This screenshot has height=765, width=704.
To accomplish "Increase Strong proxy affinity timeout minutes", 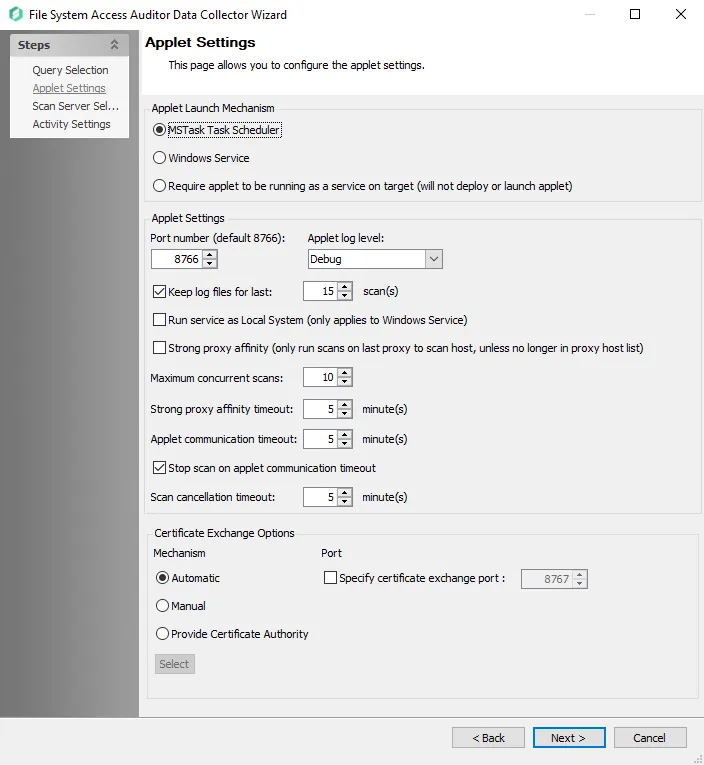I will click(x=344, y=404).
